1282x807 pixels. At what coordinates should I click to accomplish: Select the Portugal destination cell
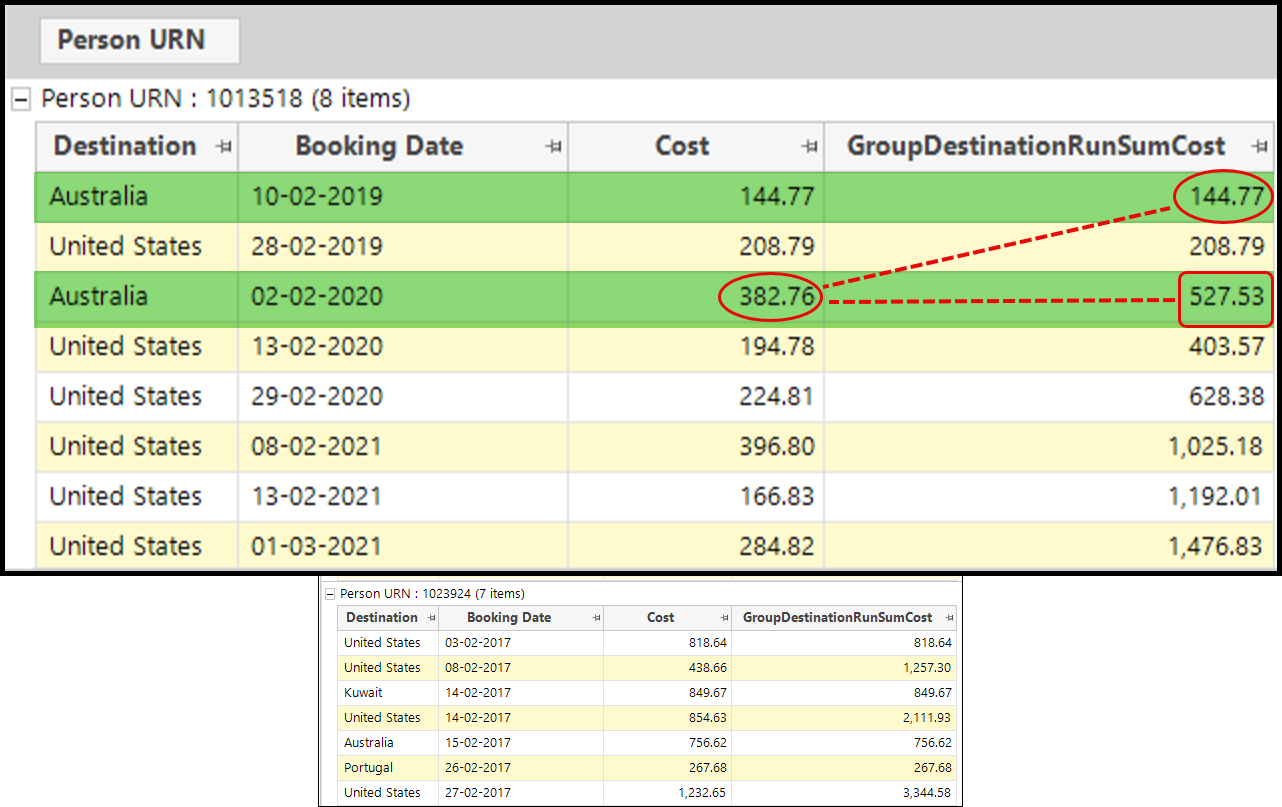[x=388, y=768]
